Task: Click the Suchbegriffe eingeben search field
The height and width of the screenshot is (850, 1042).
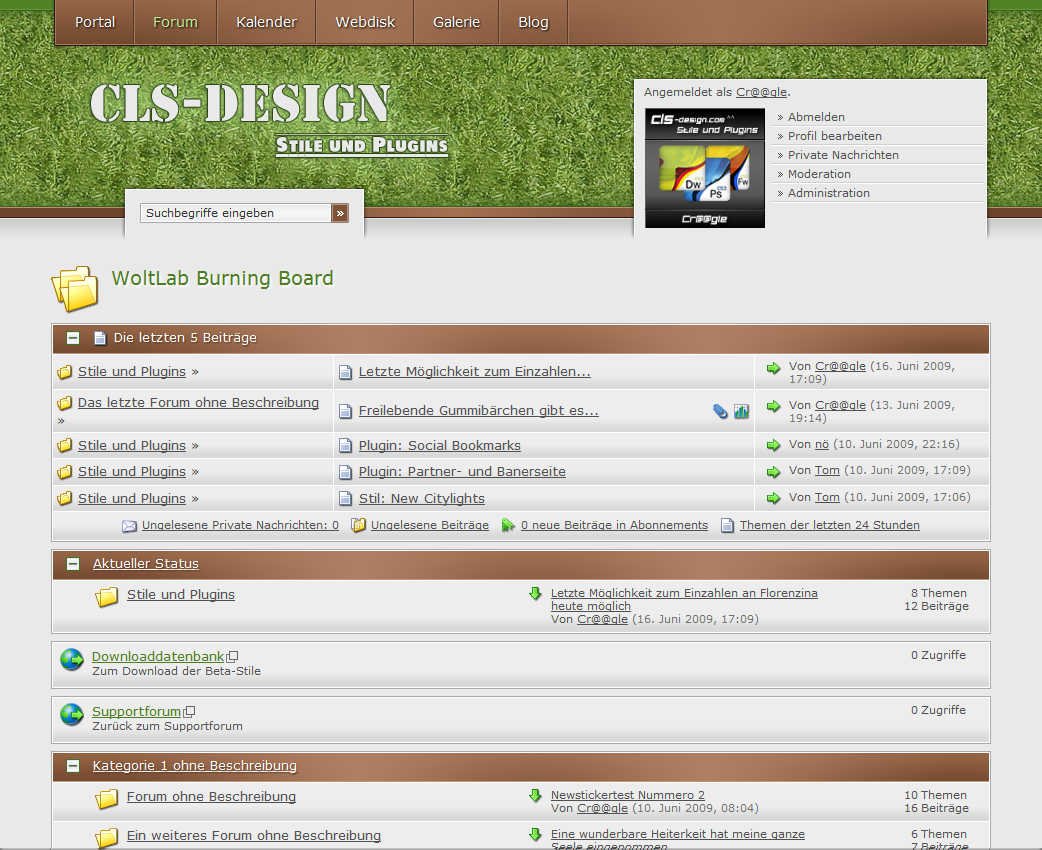Action: tap(236, 213)
